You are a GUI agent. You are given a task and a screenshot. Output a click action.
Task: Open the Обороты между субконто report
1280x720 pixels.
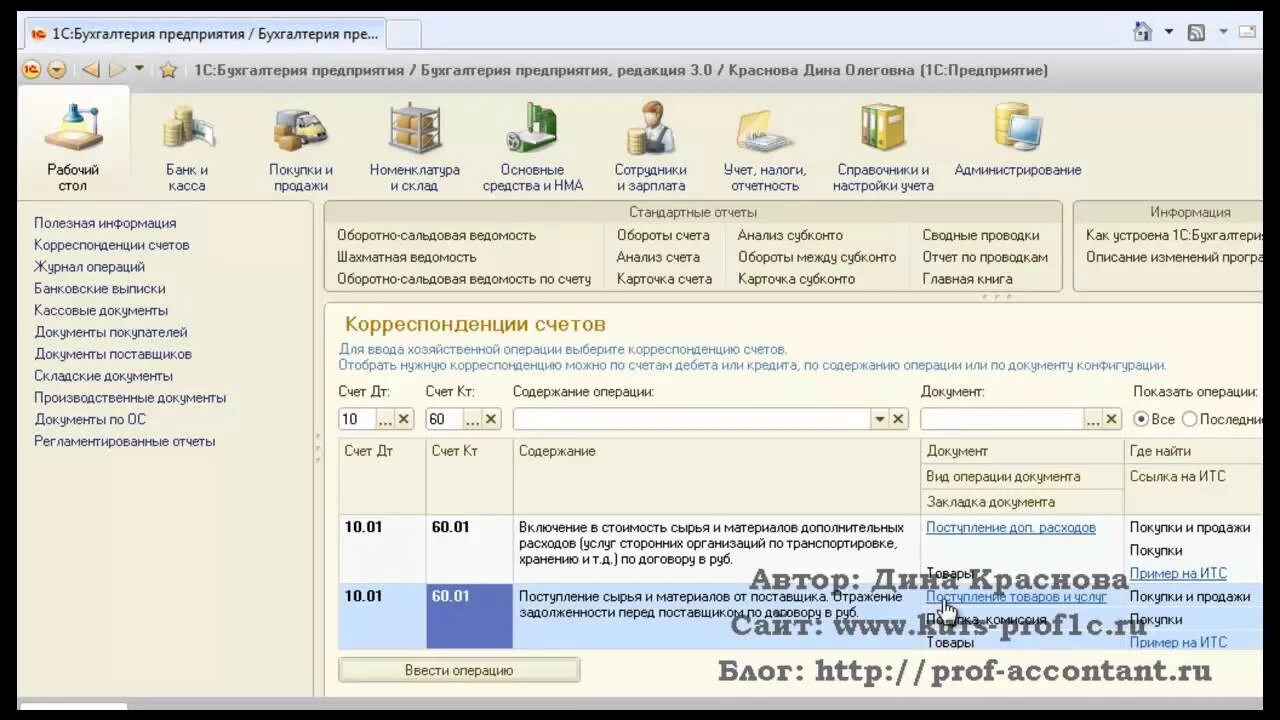(817, 257)
